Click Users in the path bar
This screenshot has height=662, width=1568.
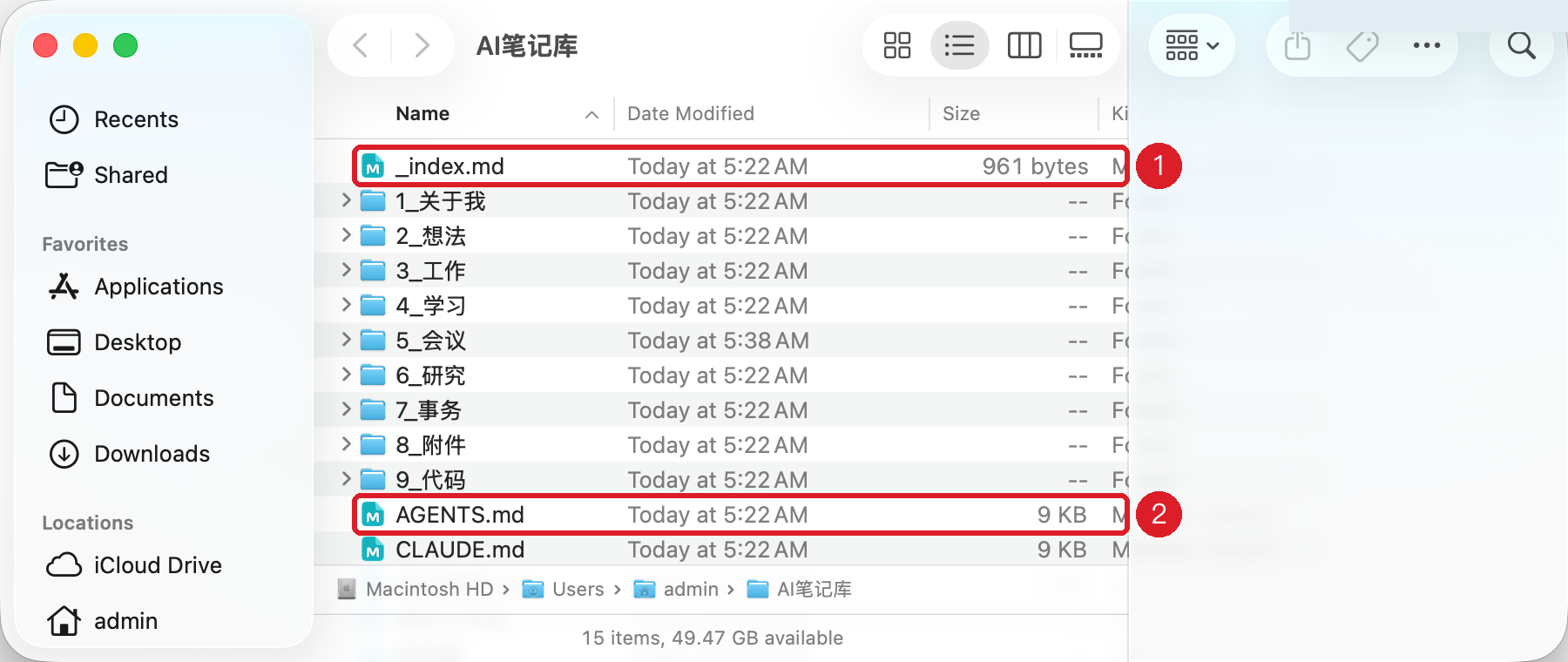563,590
